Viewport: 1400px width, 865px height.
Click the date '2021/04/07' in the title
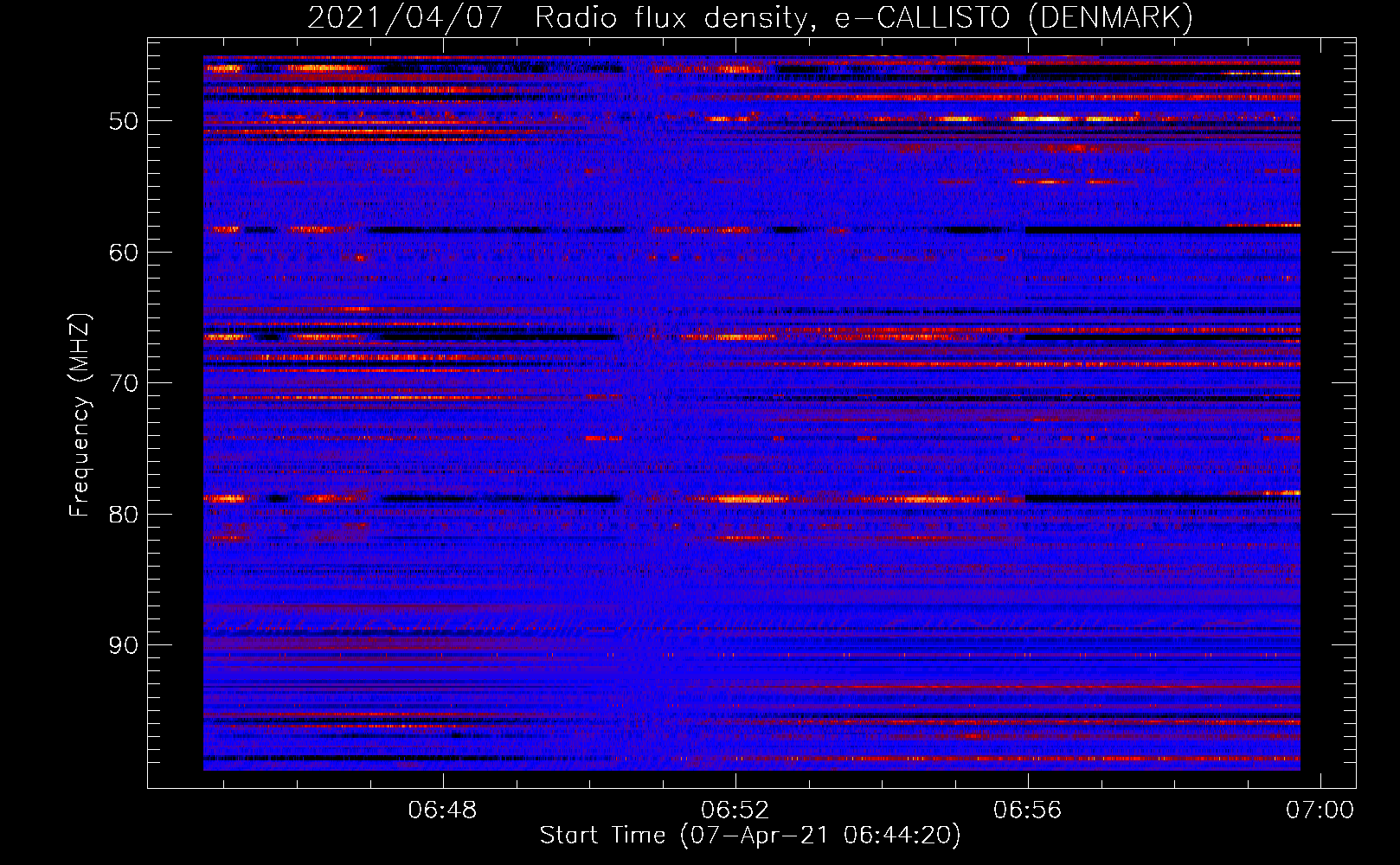pos(405,17)
